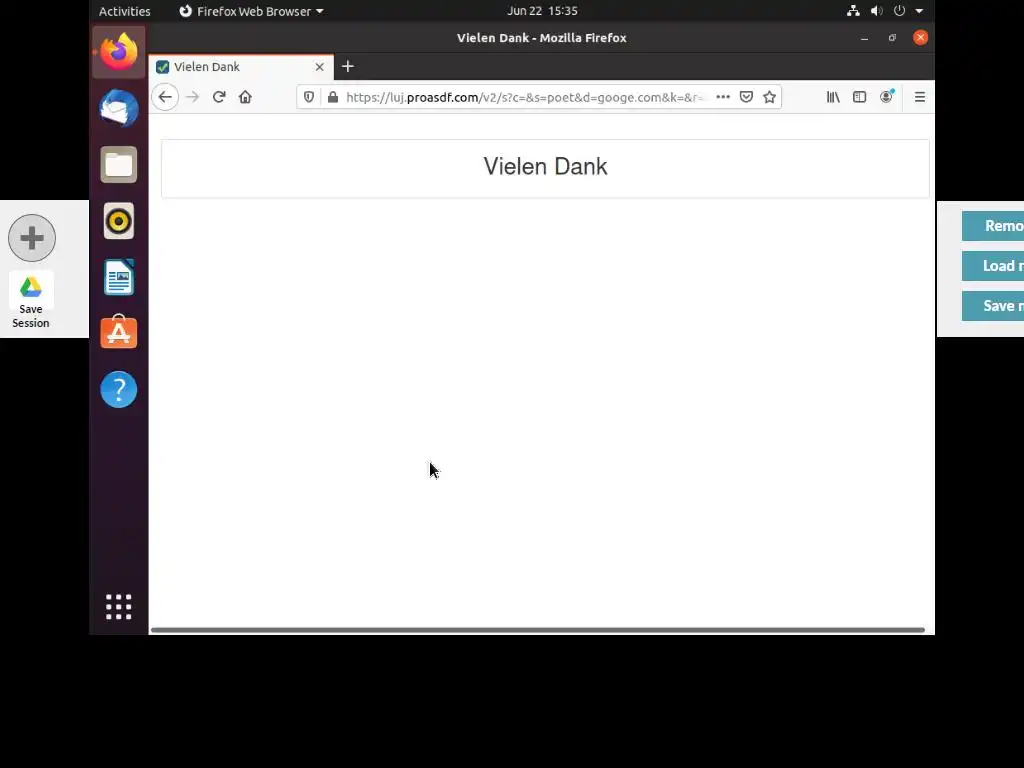Open the Library bookmarks menu

(x=833, y=97)
